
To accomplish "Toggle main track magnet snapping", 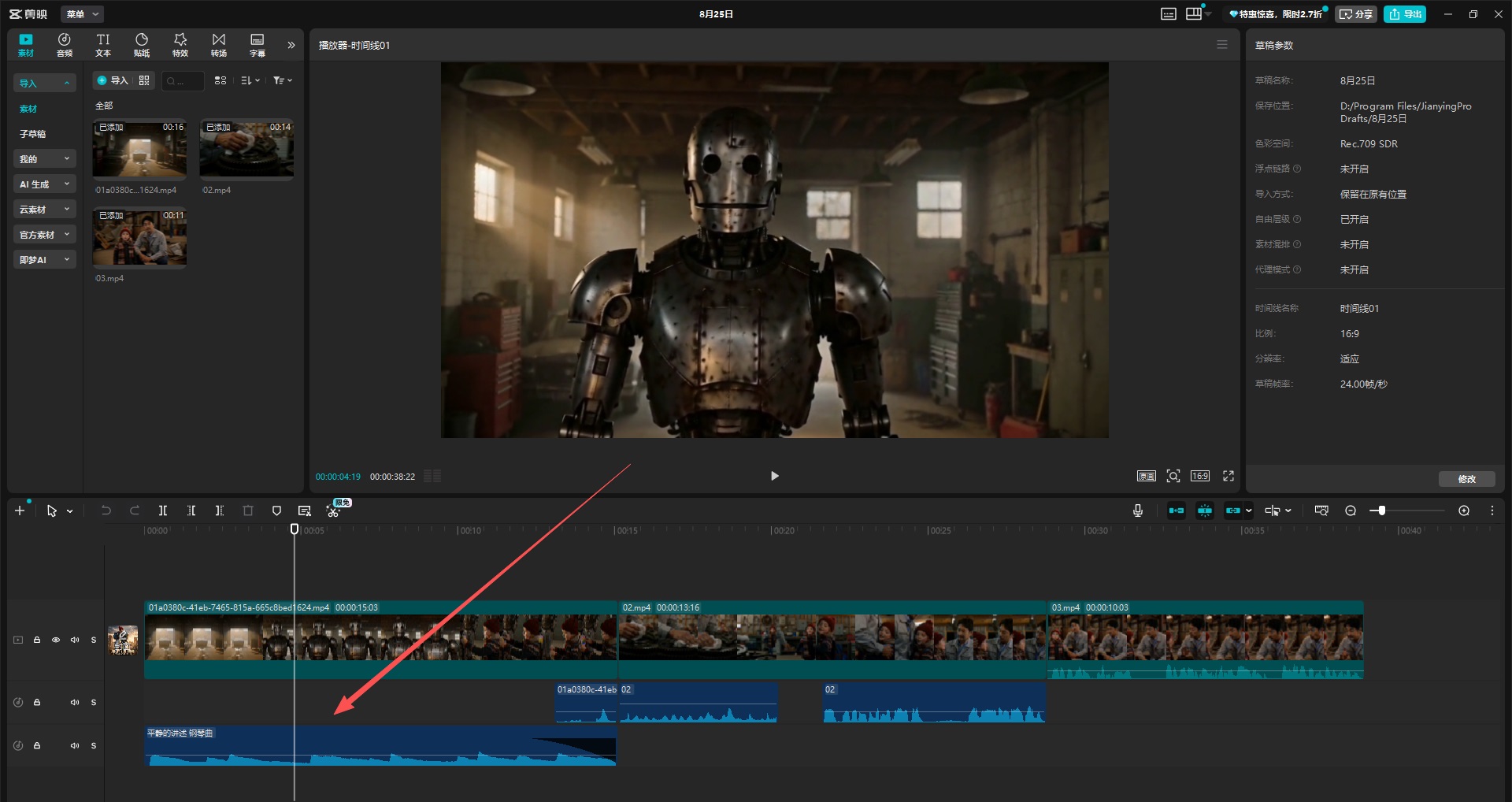I will (1177, 511).
